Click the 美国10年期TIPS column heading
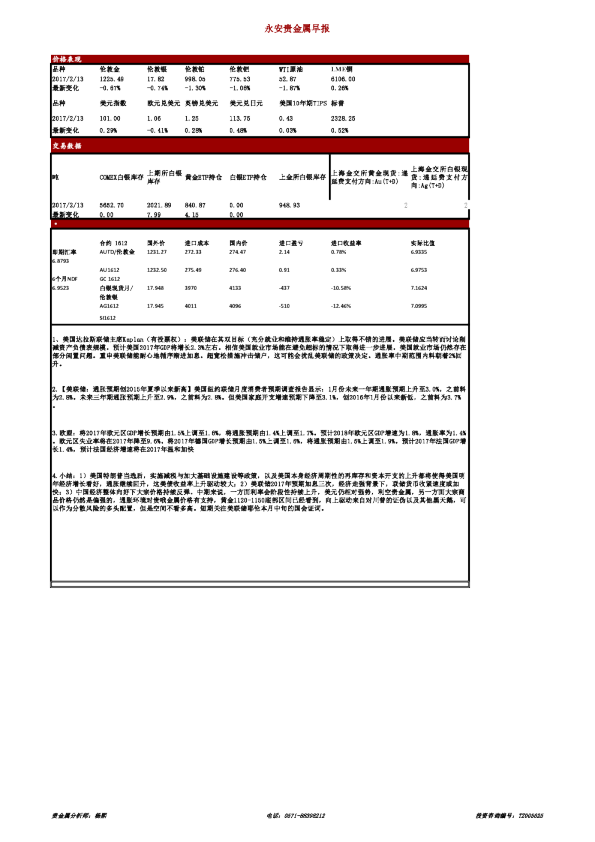Viewport: 595px width, 842px height. (x=303, y=103)
